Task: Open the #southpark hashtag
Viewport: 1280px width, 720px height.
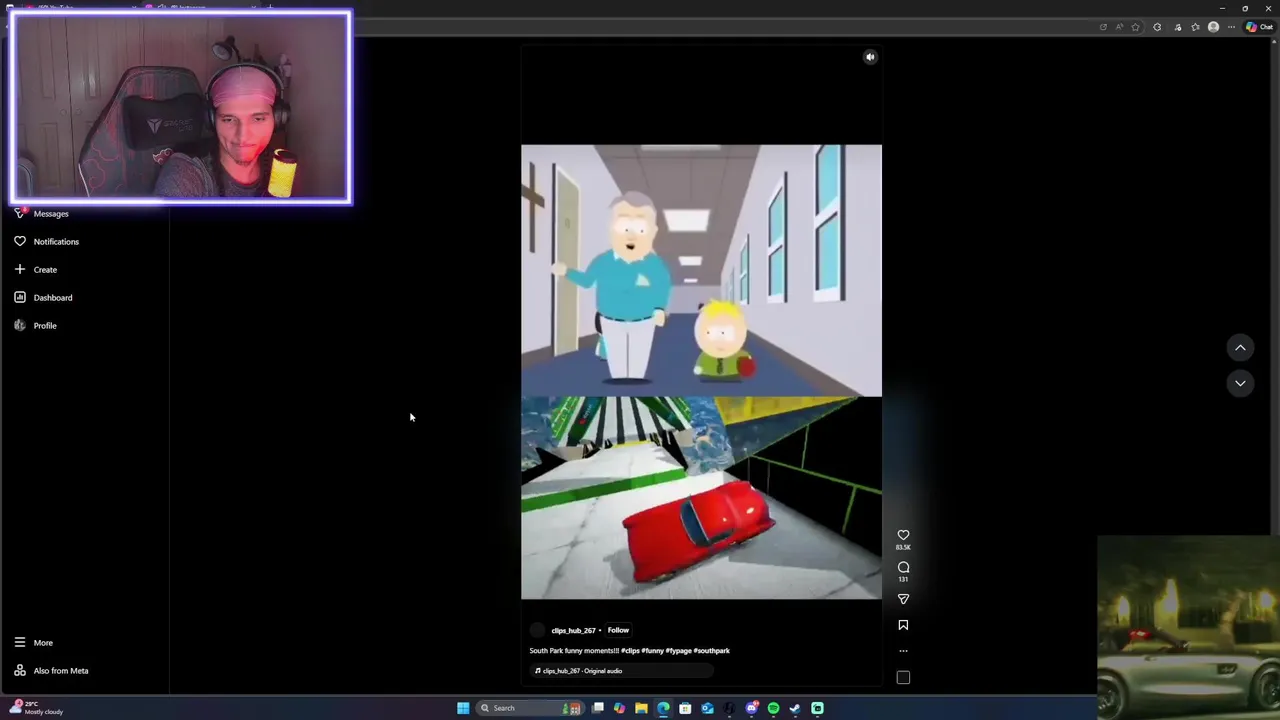Action: click(x=712, y=651)
